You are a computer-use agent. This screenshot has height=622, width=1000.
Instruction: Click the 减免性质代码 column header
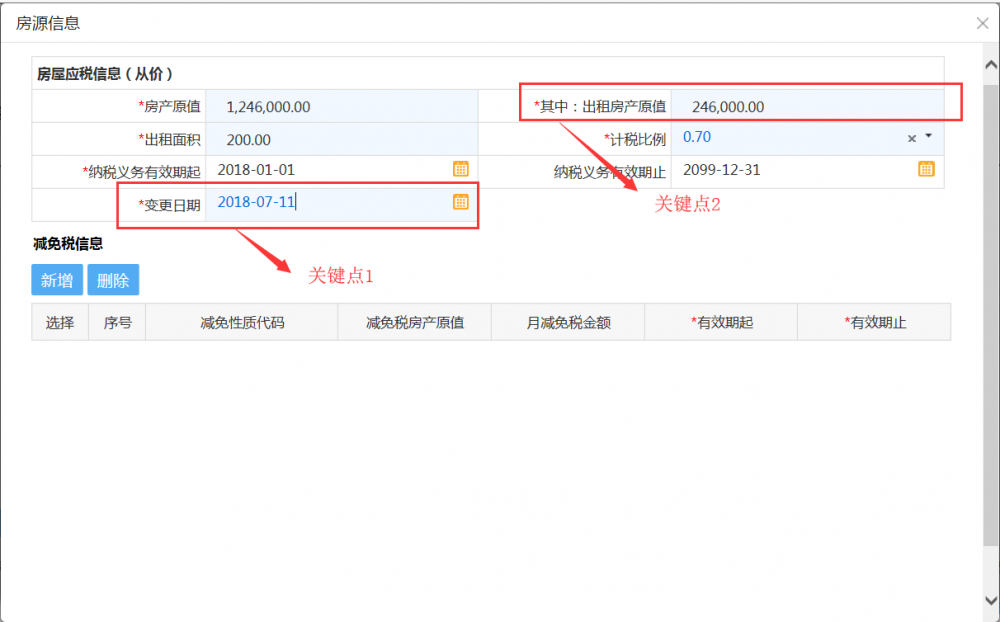pyautogui.click(x=242, y=323)
